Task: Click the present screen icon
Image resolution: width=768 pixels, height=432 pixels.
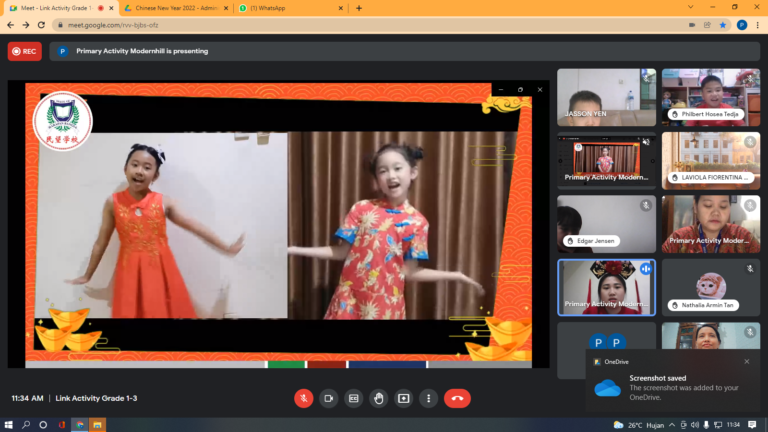Action: (x=403, y=398)
